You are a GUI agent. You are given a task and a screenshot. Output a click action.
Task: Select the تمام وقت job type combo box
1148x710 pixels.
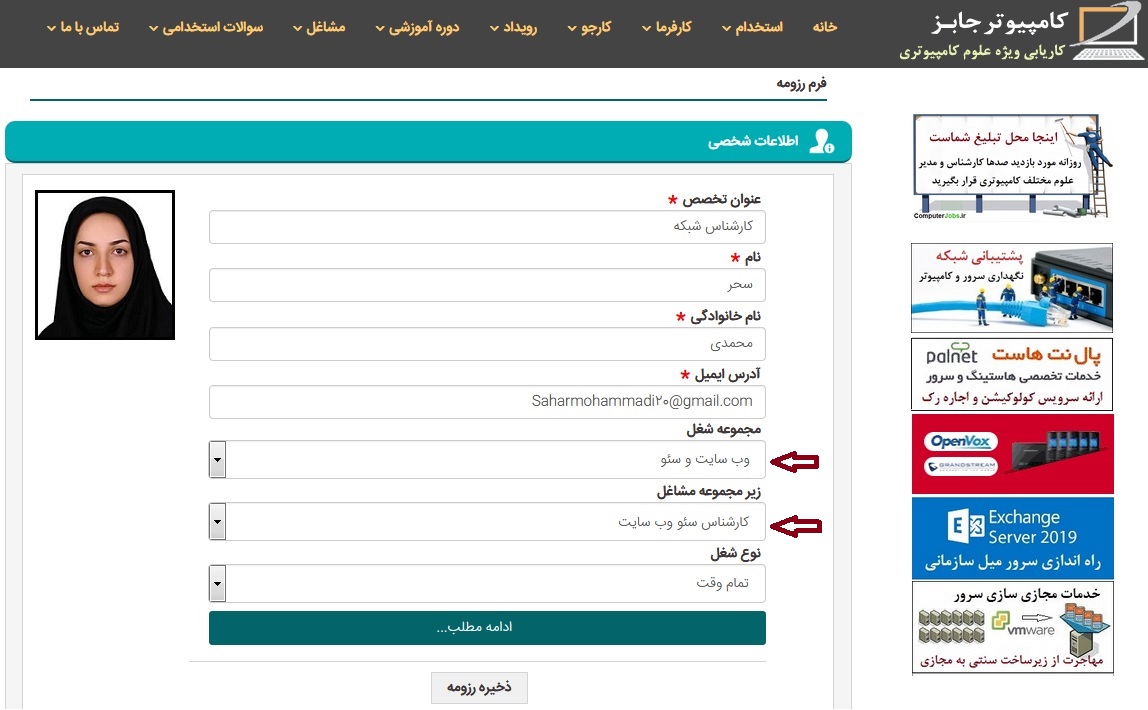point(487,583)
